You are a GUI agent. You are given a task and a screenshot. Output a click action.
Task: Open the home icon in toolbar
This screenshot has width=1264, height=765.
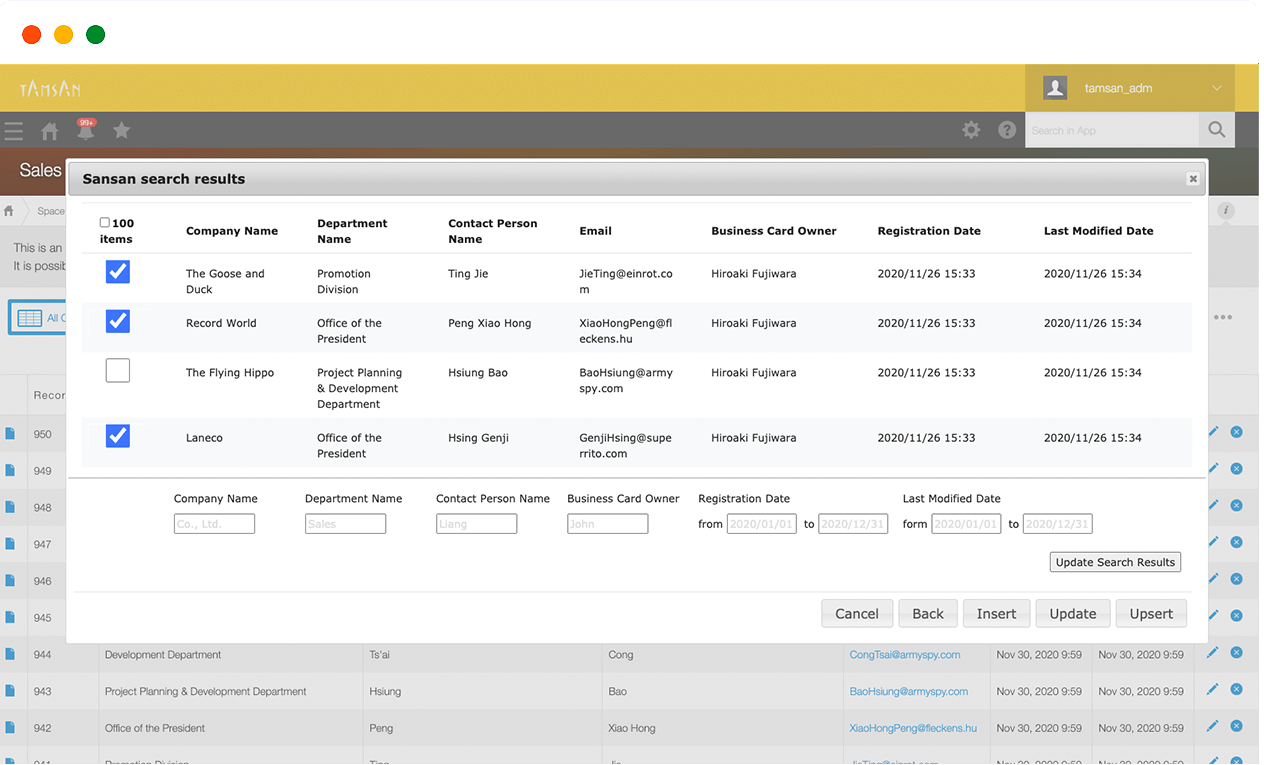point(49,131)
